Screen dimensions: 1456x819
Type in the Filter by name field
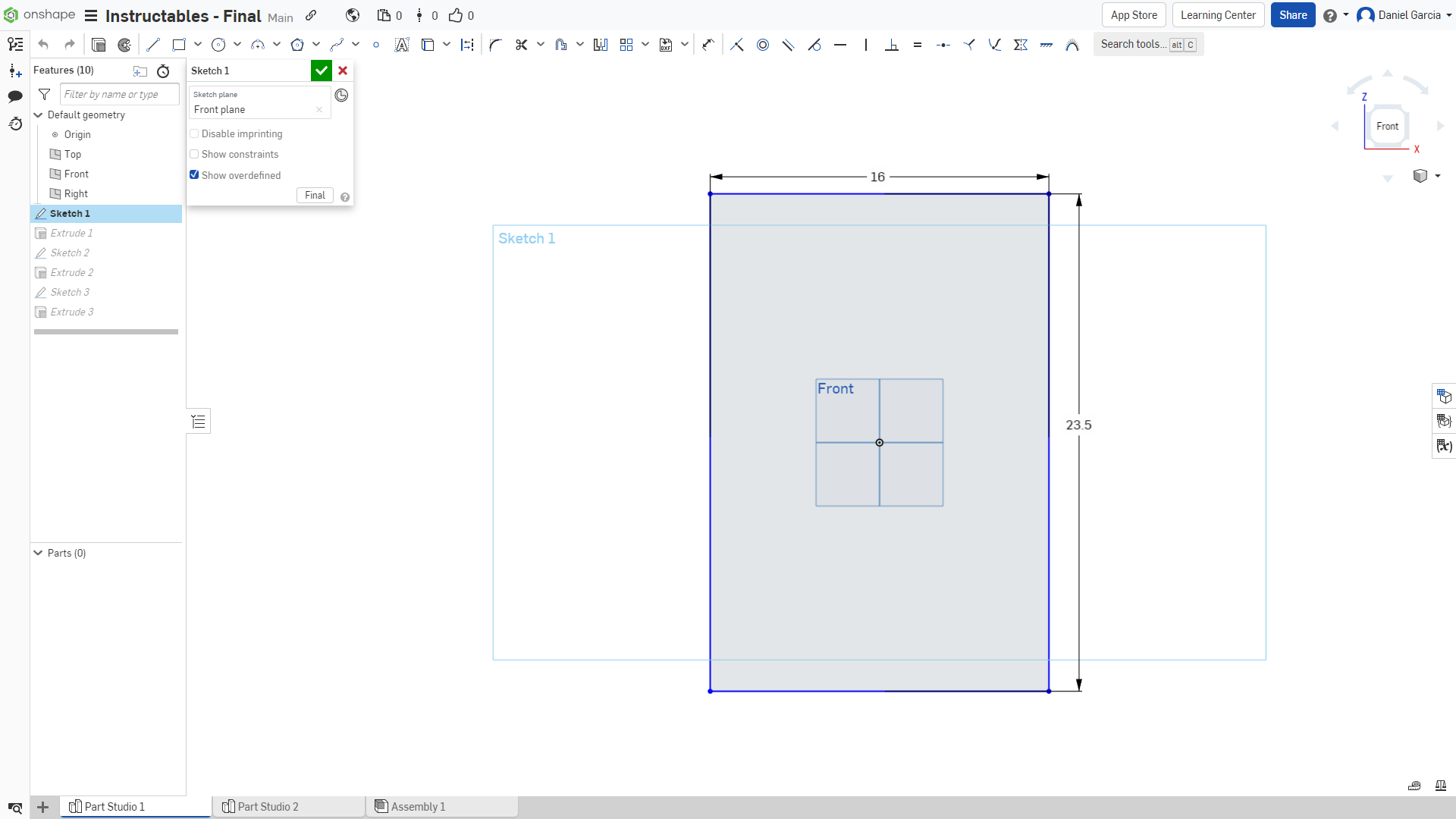tap(118, 93)
